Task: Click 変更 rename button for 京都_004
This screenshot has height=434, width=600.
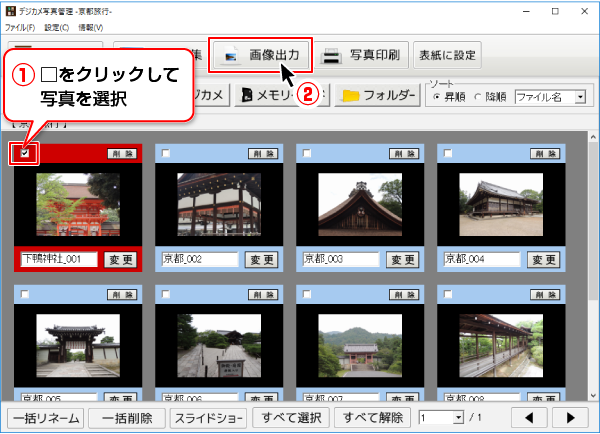Action: pos(543,260)
